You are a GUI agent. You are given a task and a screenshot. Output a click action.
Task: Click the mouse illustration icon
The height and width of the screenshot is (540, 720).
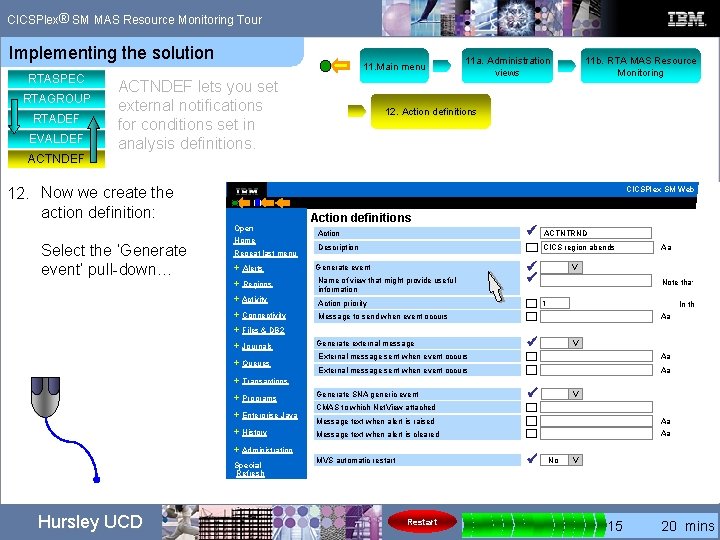45,397
